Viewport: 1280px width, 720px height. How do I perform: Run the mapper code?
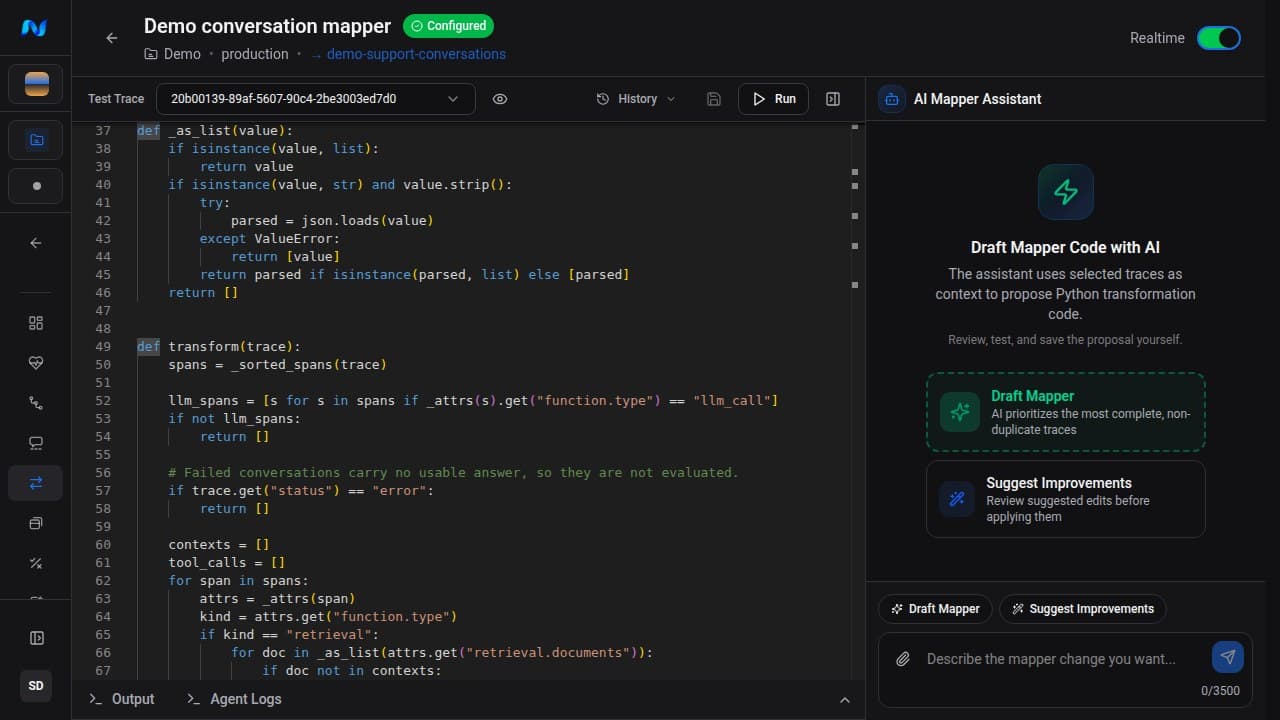coord(773,99)
